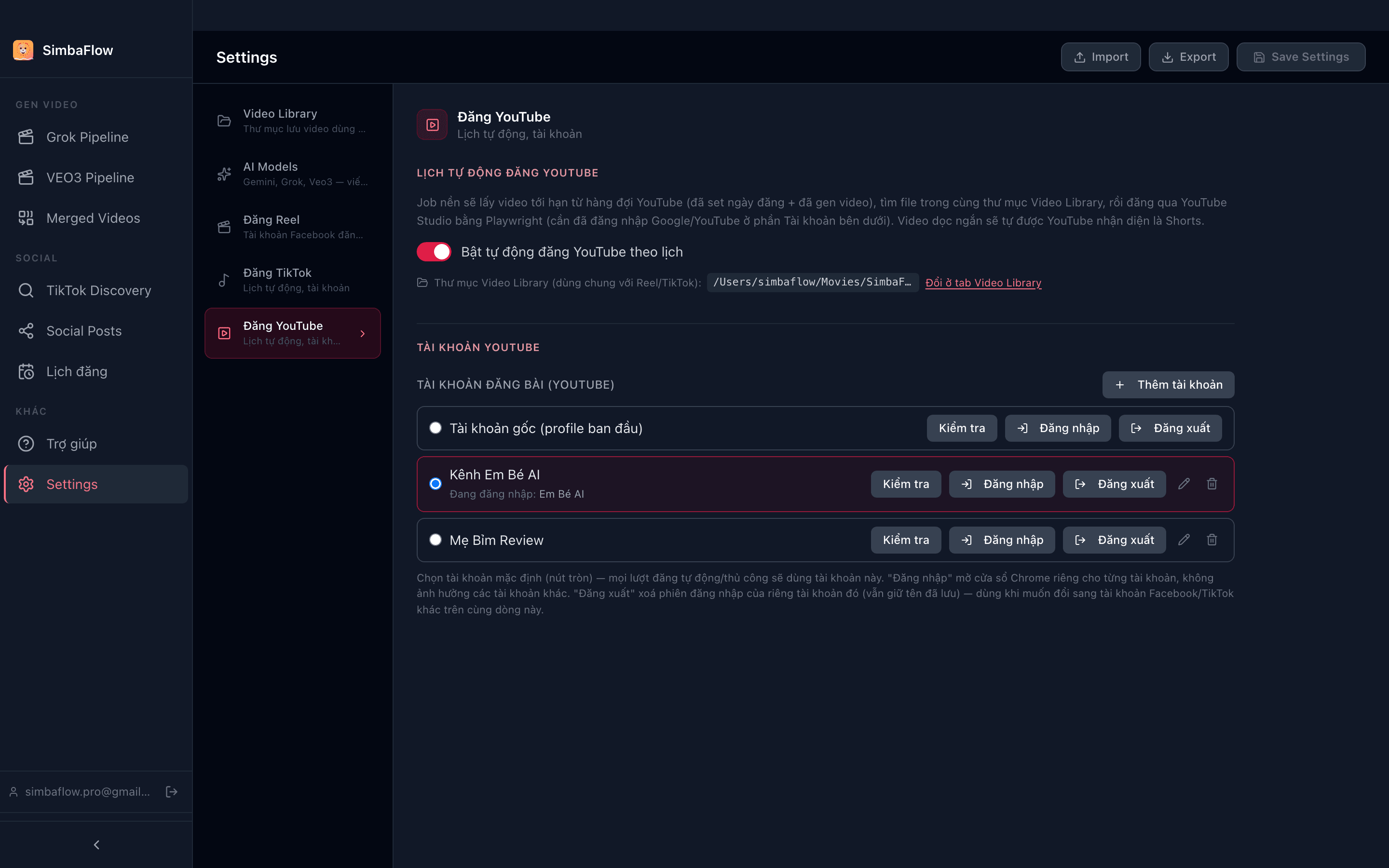Click Save Settings
The image size is (1389, 868).
[1301, 57]
